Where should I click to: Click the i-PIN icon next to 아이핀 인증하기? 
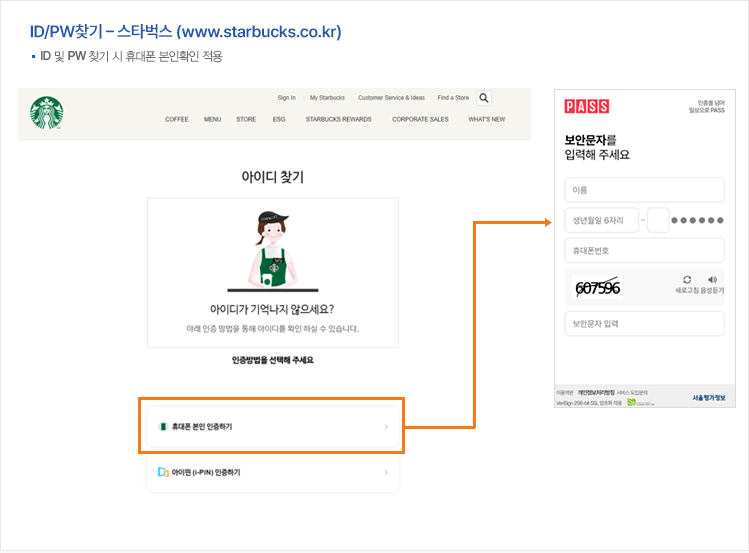[163, 472]
